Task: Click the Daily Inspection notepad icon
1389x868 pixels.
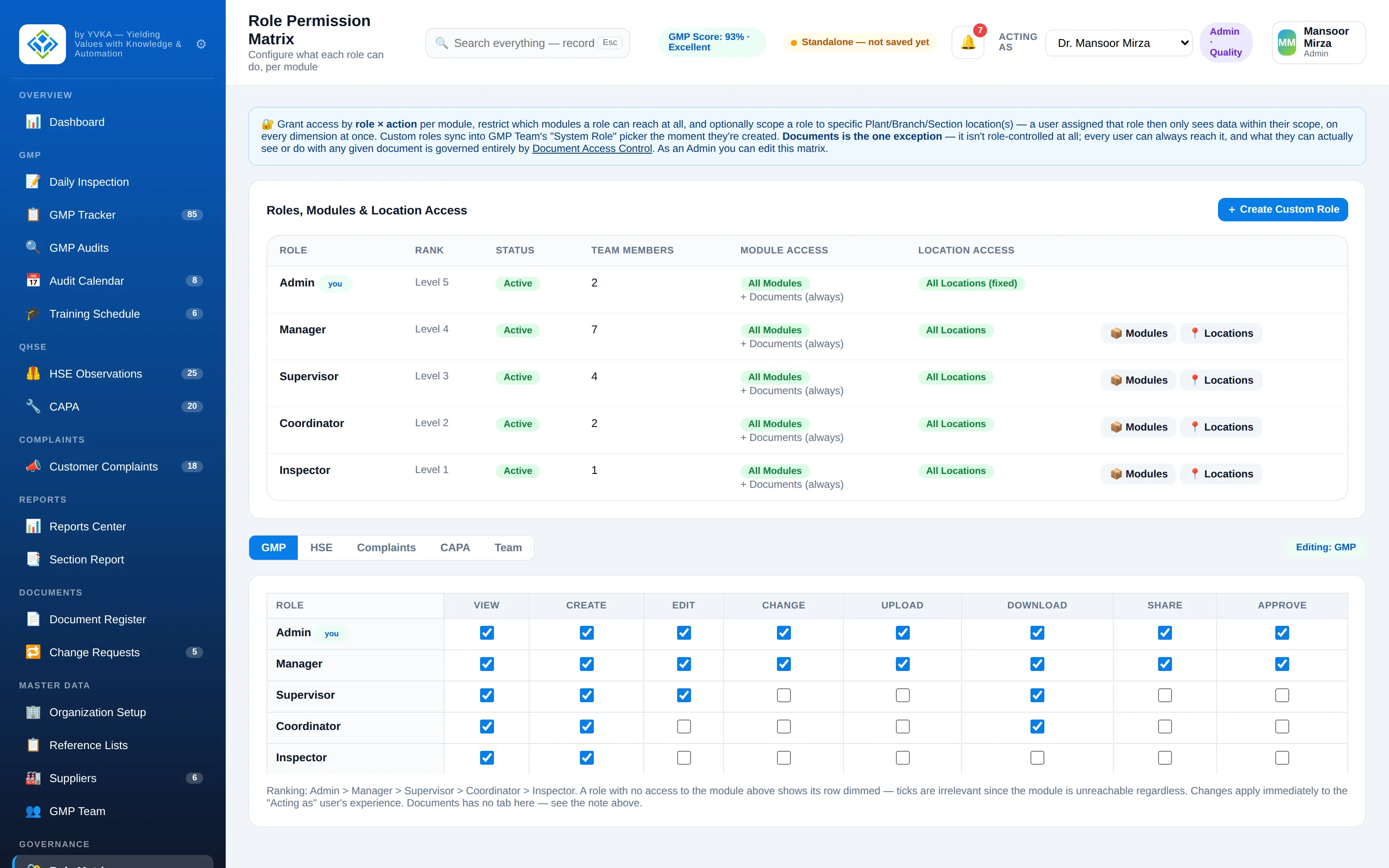Action: coord(33,181)
